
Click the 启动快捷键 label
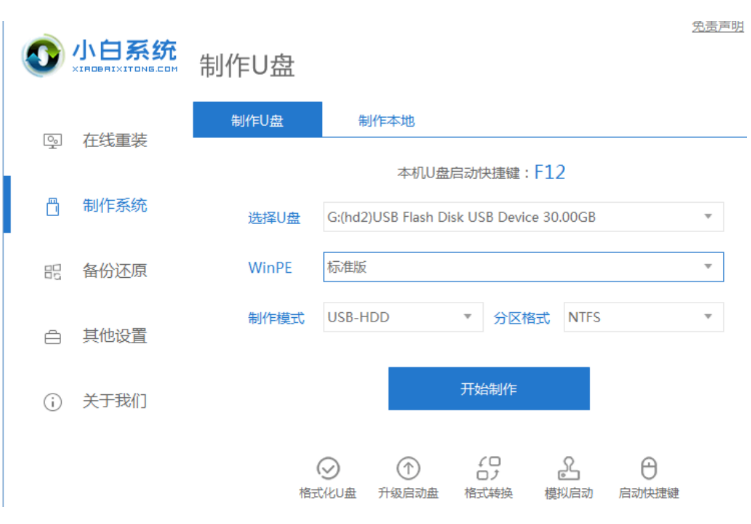tap(649, 493)
